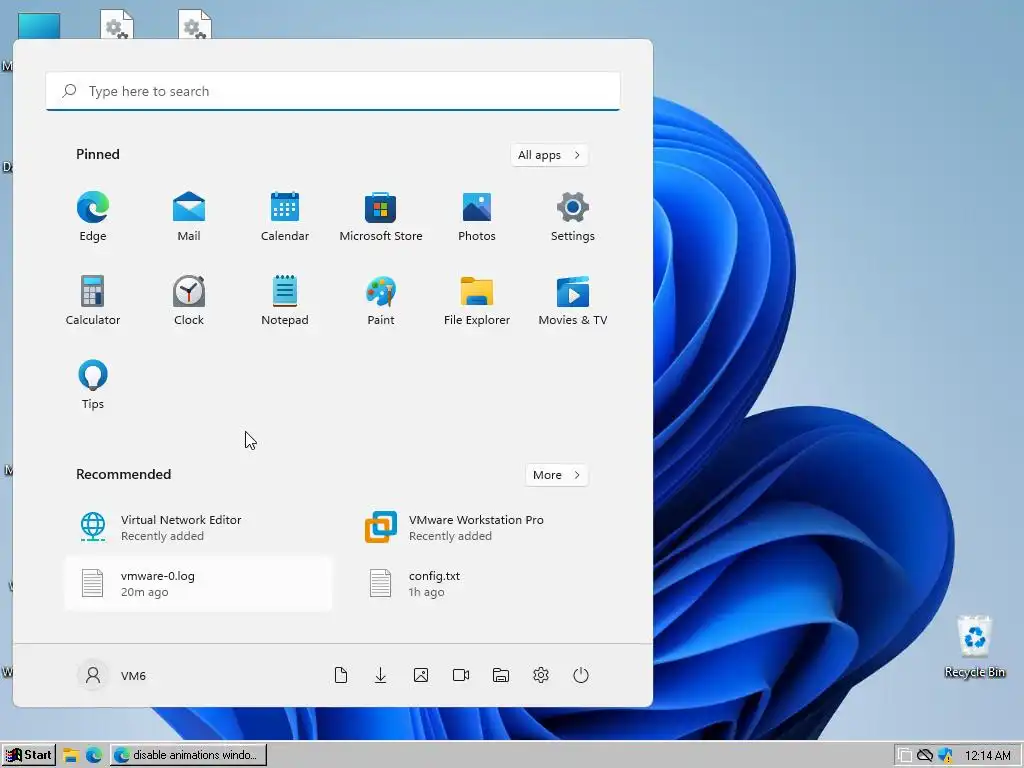Screen dimensions: 1024x768
Task: Click the cloud sync tray icon
Action: 925,756
